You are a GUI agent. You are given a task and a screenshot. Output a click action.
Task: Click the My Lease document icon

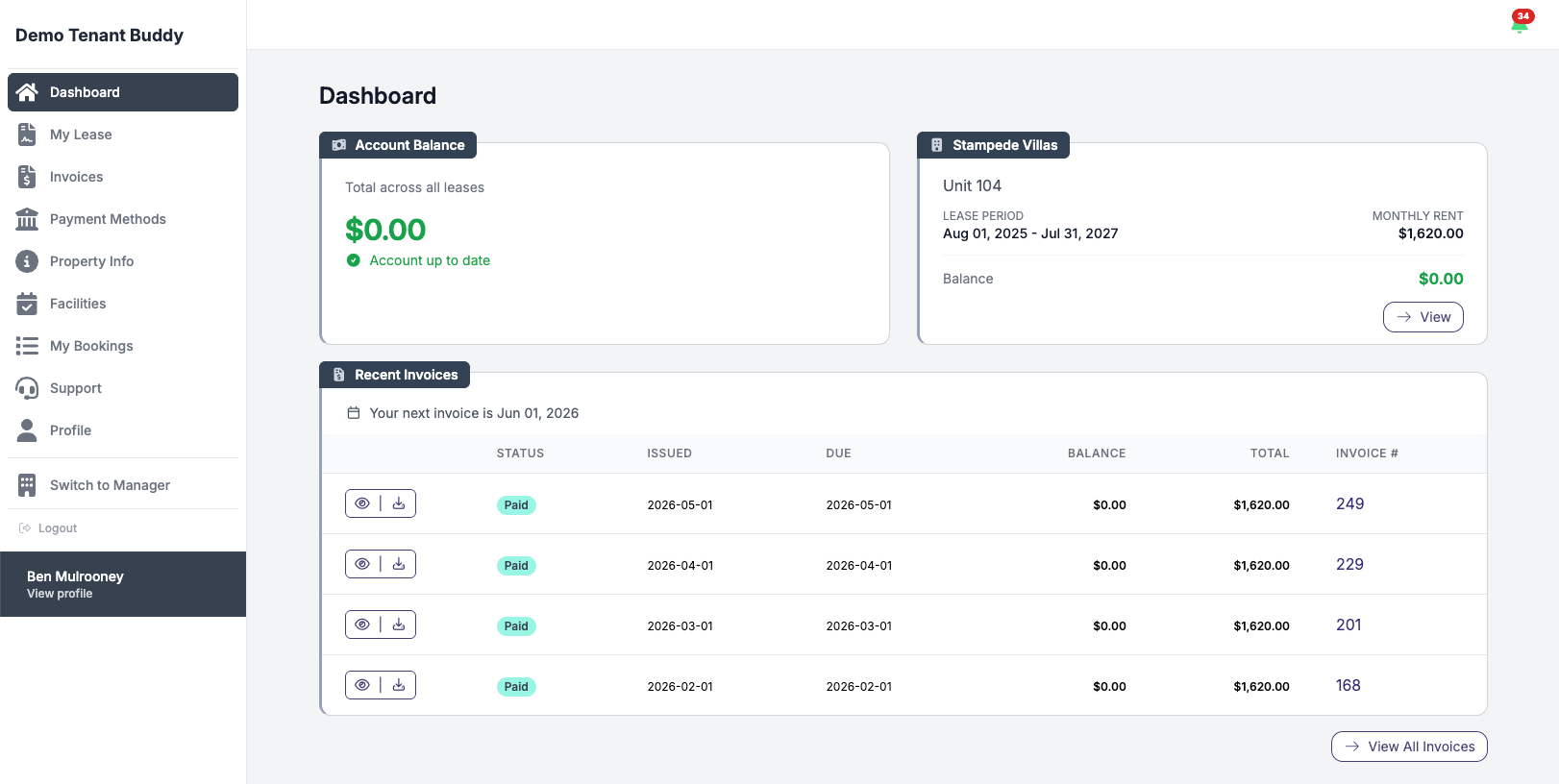coord(27,135)
